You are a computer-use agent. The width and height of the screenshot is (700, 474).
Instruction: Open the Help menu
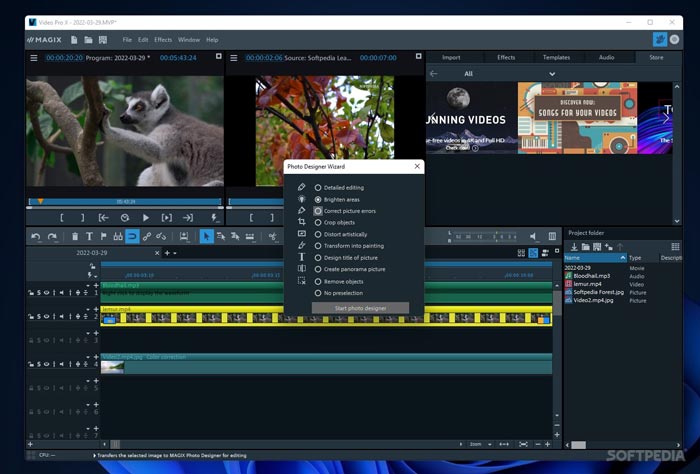coord(212,40)
